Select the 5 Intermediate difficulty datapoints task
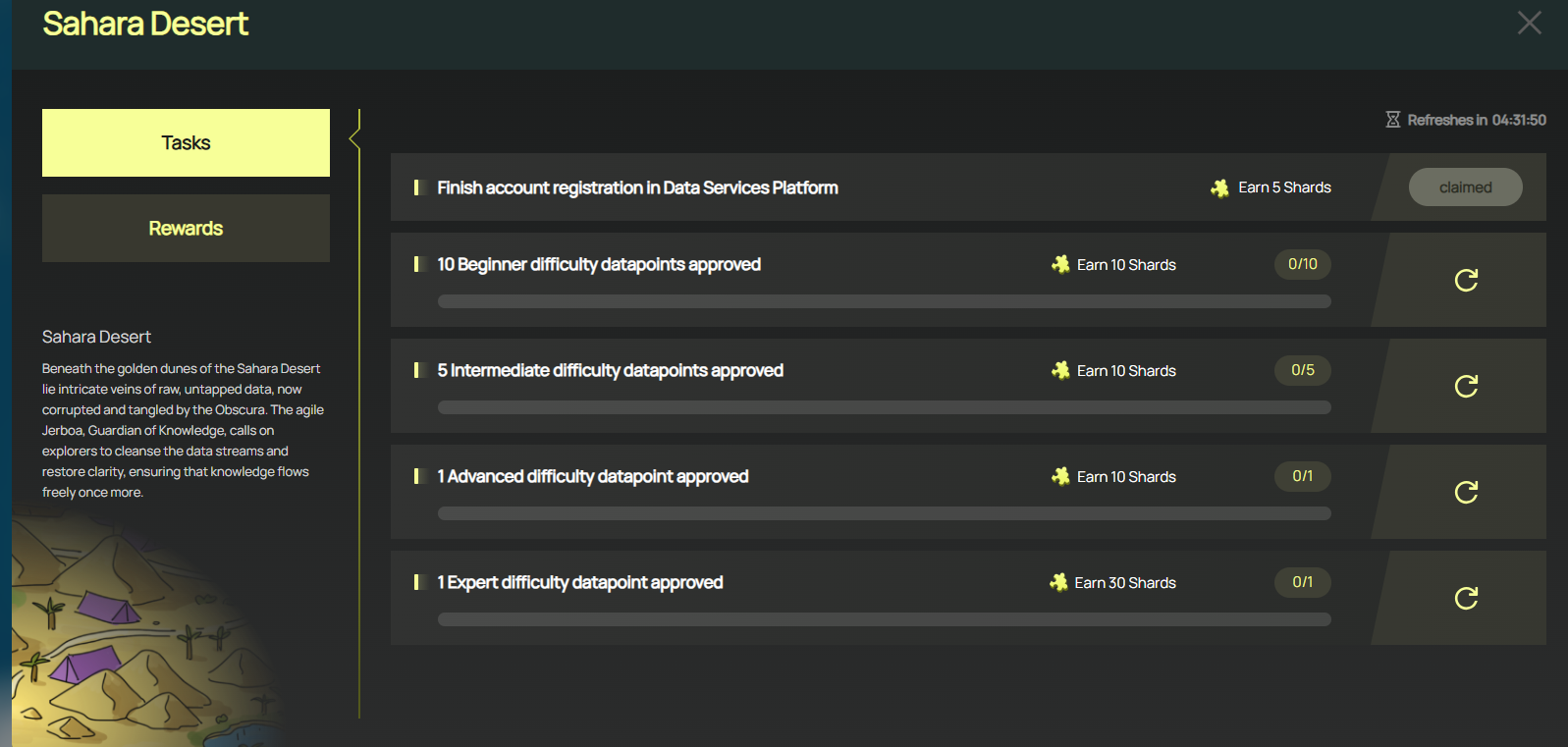This screenshot has width=1568, height=747. point(610,370)
